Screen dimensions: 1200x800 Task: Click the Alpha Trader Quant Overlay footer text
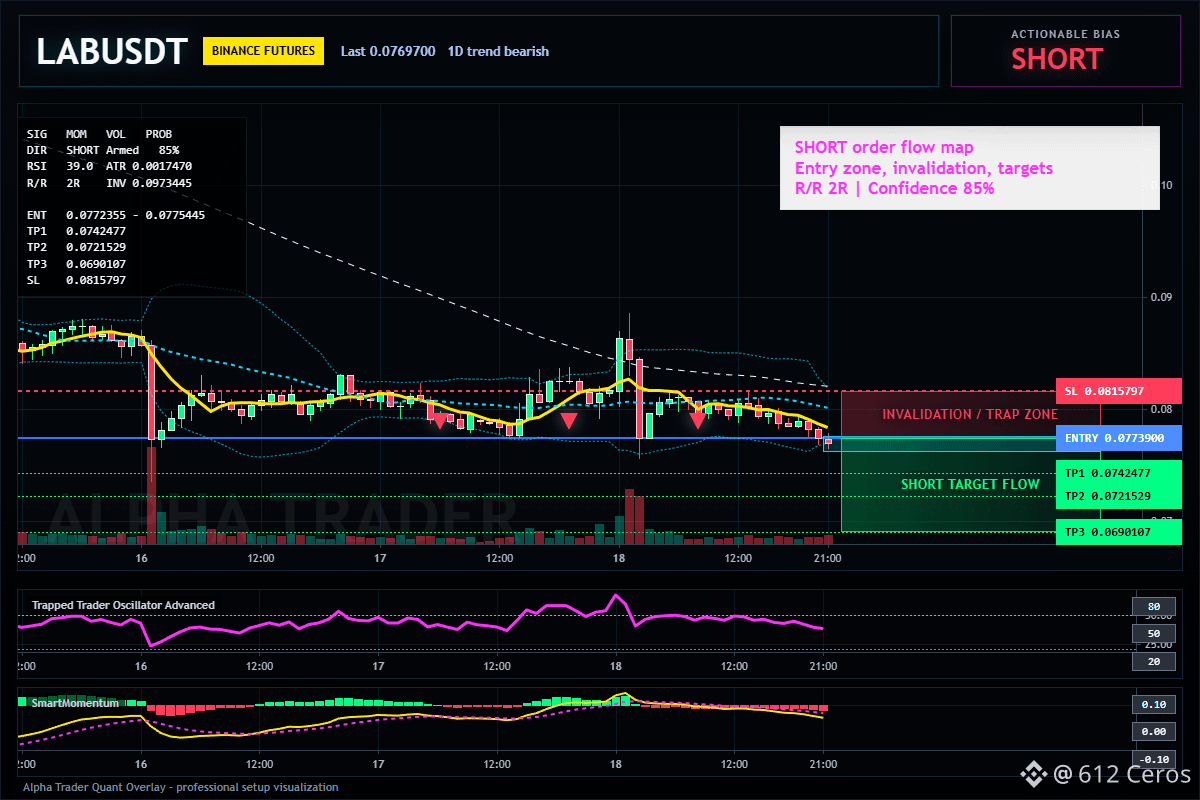tap(180, 787)
